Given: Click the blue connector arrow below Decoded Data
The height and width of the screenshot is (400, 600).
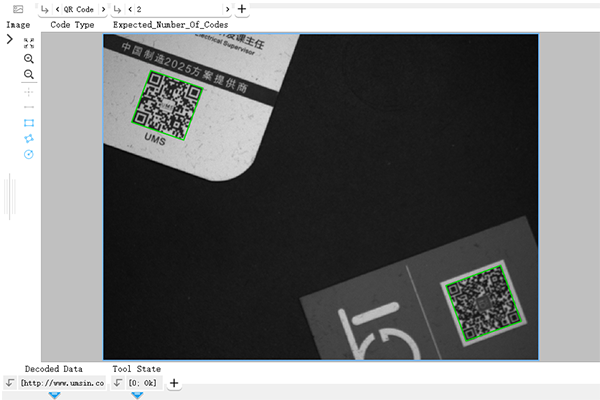Looking at the screenshot, I should pos(55,395).
